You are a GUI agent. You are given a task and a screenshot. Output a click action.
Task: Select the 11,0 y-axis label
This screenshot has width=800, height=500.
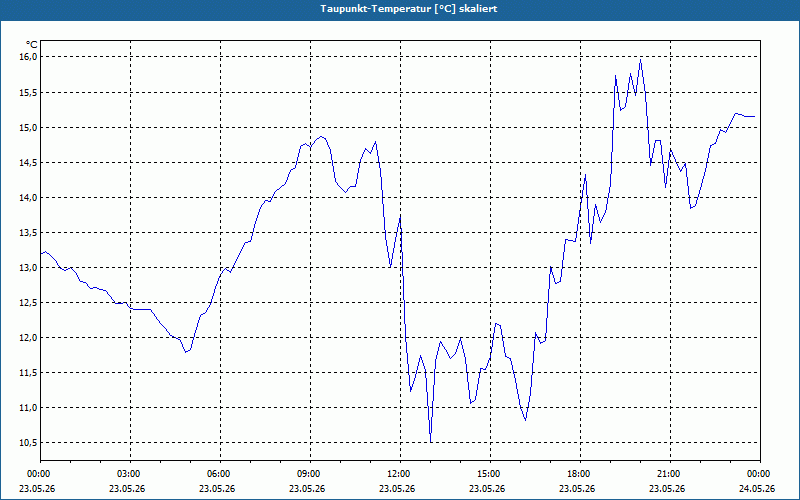[29, 408]
